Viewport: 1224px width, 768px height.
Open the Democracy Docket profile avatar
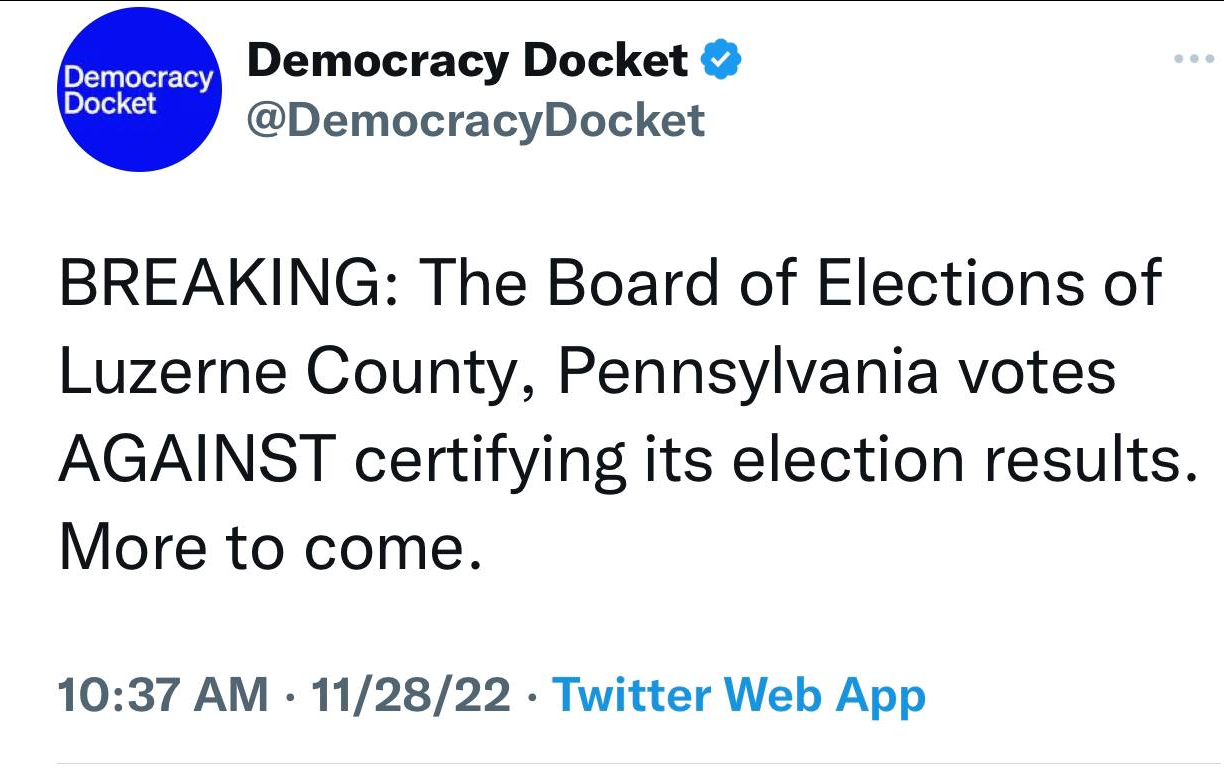coord(138,89)
